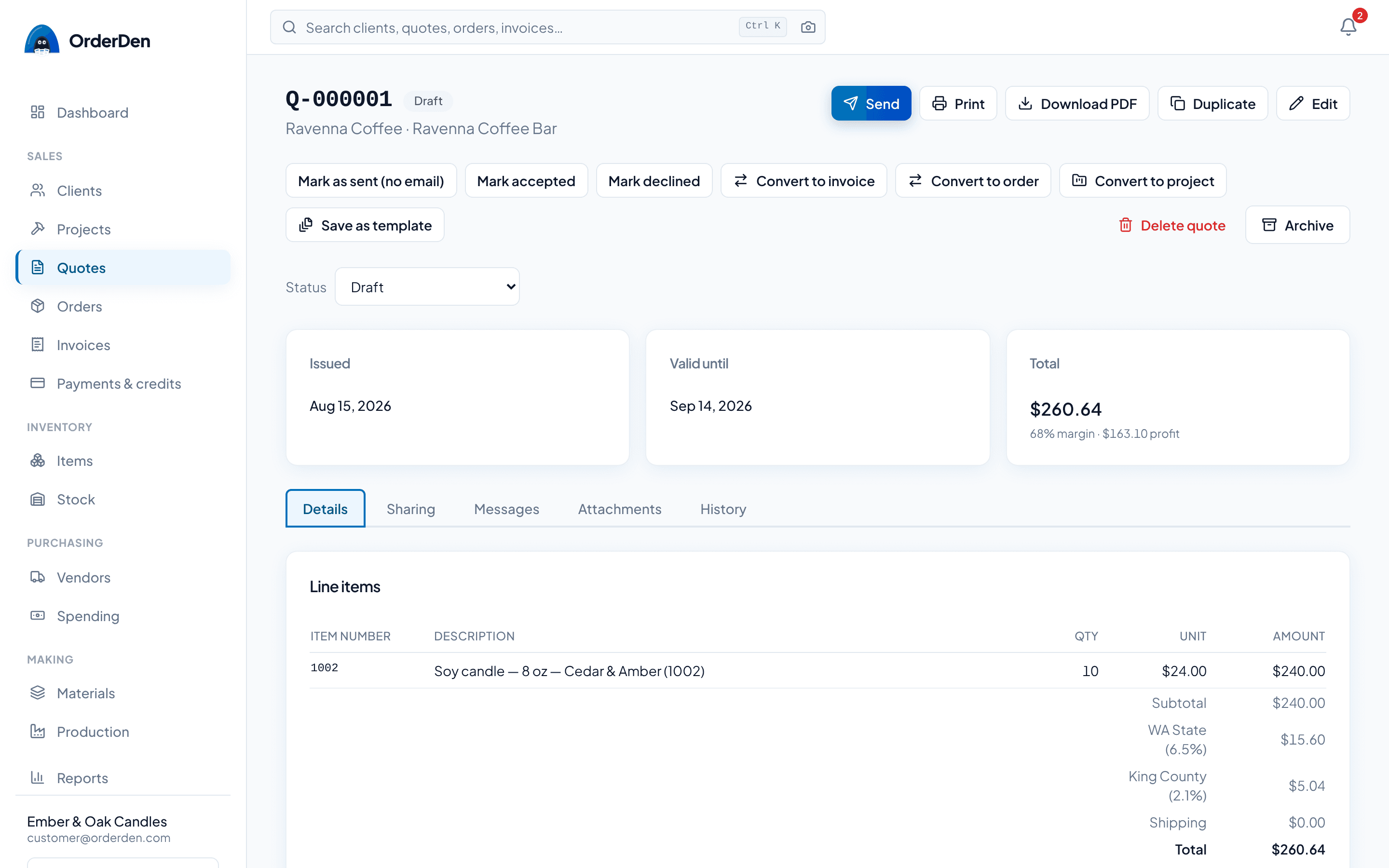The height and width of the screenshot is (868, 1389).
Task: Delete this quote
Action: [x=1171, y=225]
